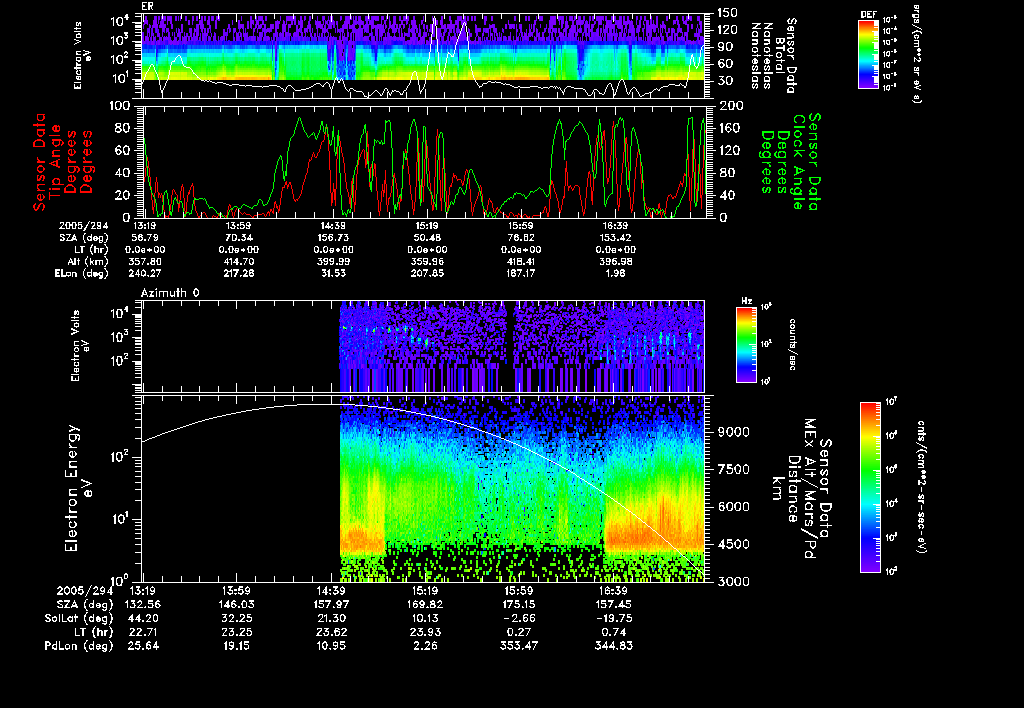Click the Electron Energy eV axis label
Viewport: 1024px width, 708px height.
[79, 489]
